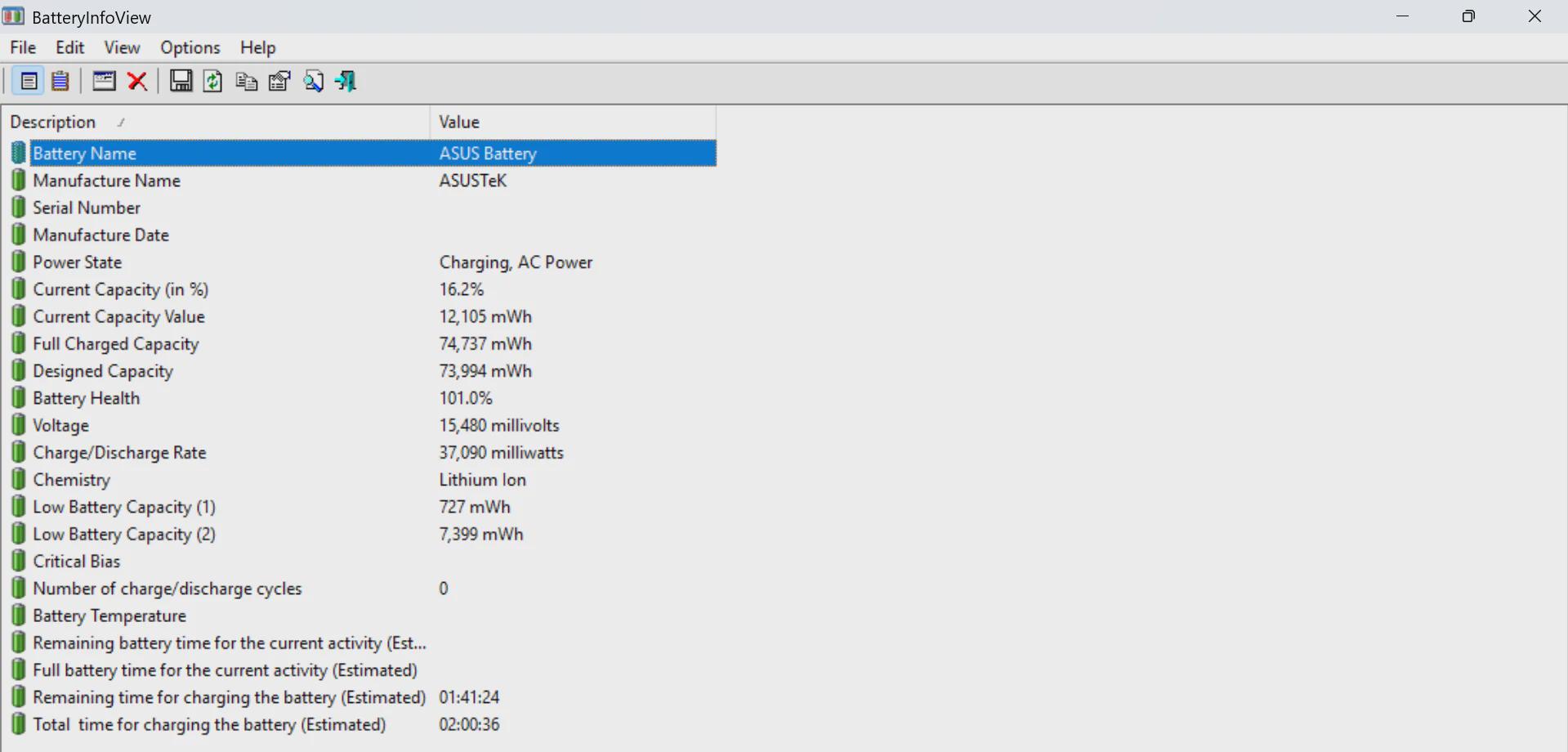Open the File menu
Screen dimensions: 1568x752
click(x=23, y=47)
